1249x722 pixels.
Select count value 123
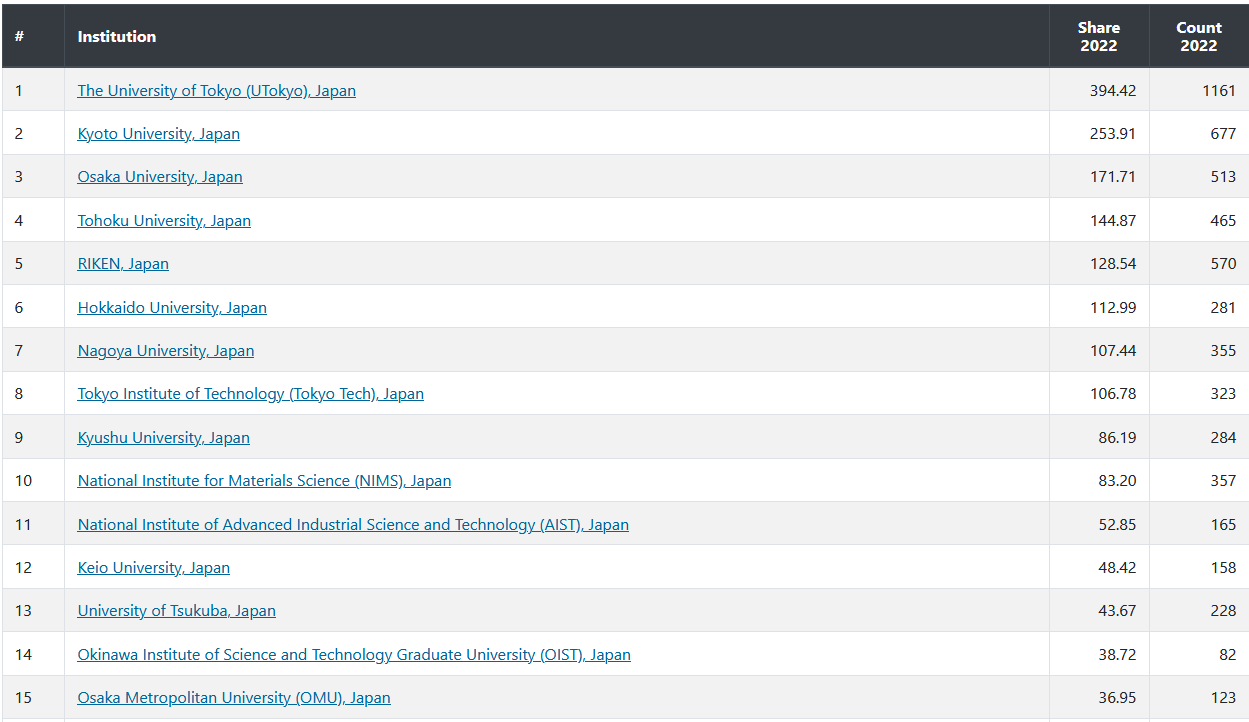(x=1223, y=698)
